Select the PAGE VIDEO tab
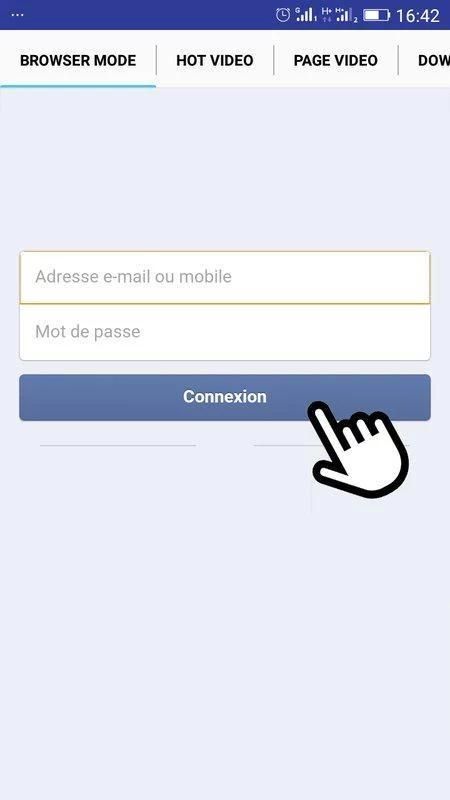The width and height of the screenshot is (450, 800). pyautogui.click(x=336, y=60)
